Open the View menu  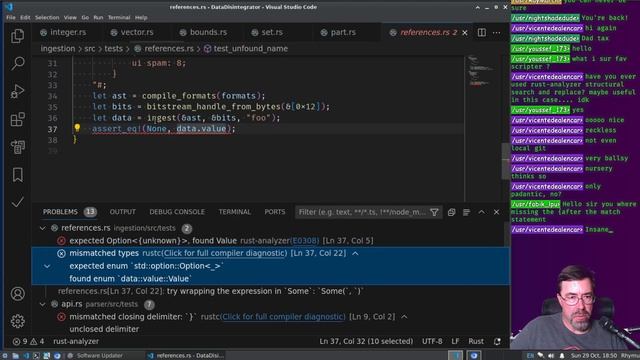[x=70, y=18]
